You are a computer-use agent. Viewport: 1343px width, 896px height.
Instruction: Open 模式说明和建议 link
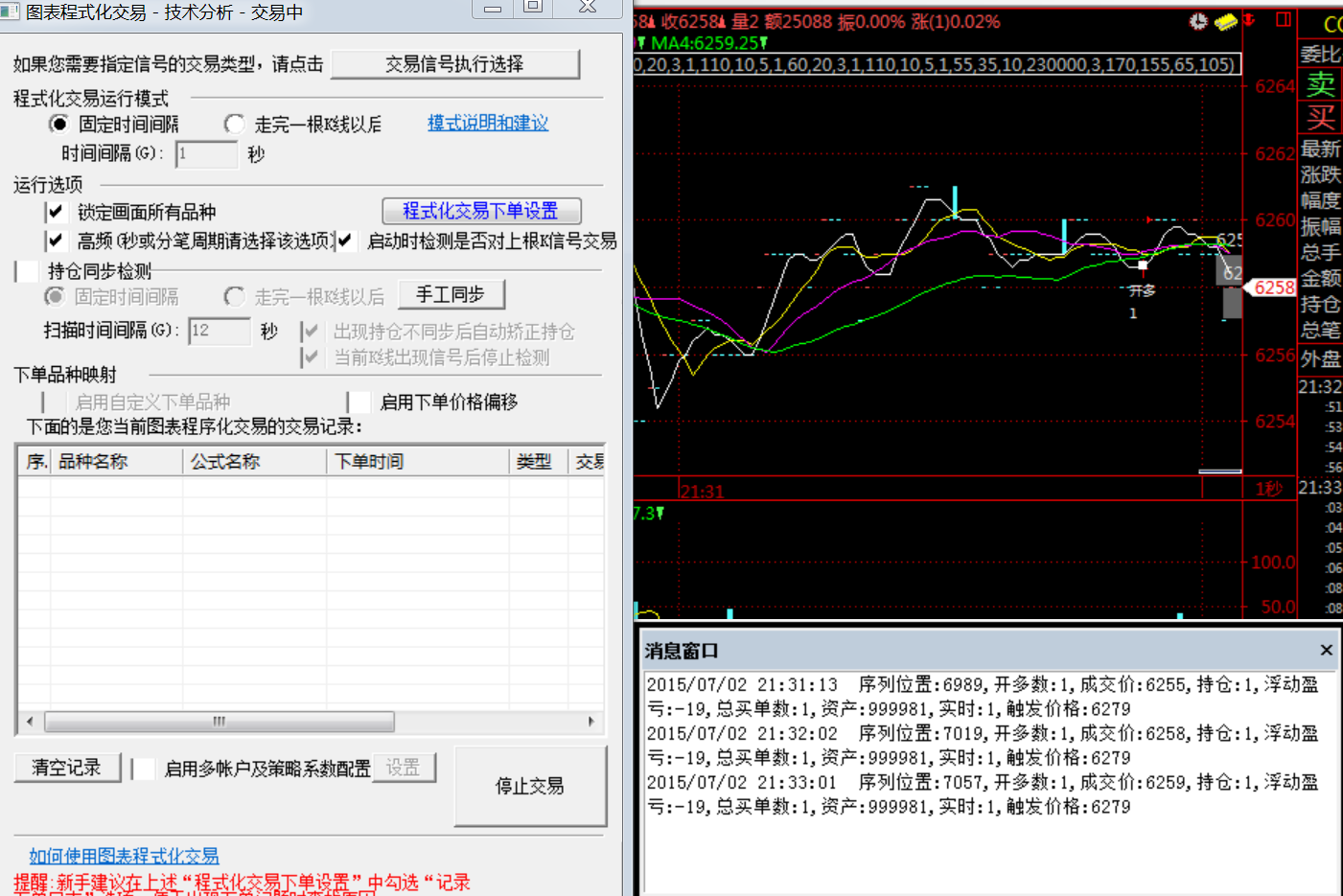point(488,123)
